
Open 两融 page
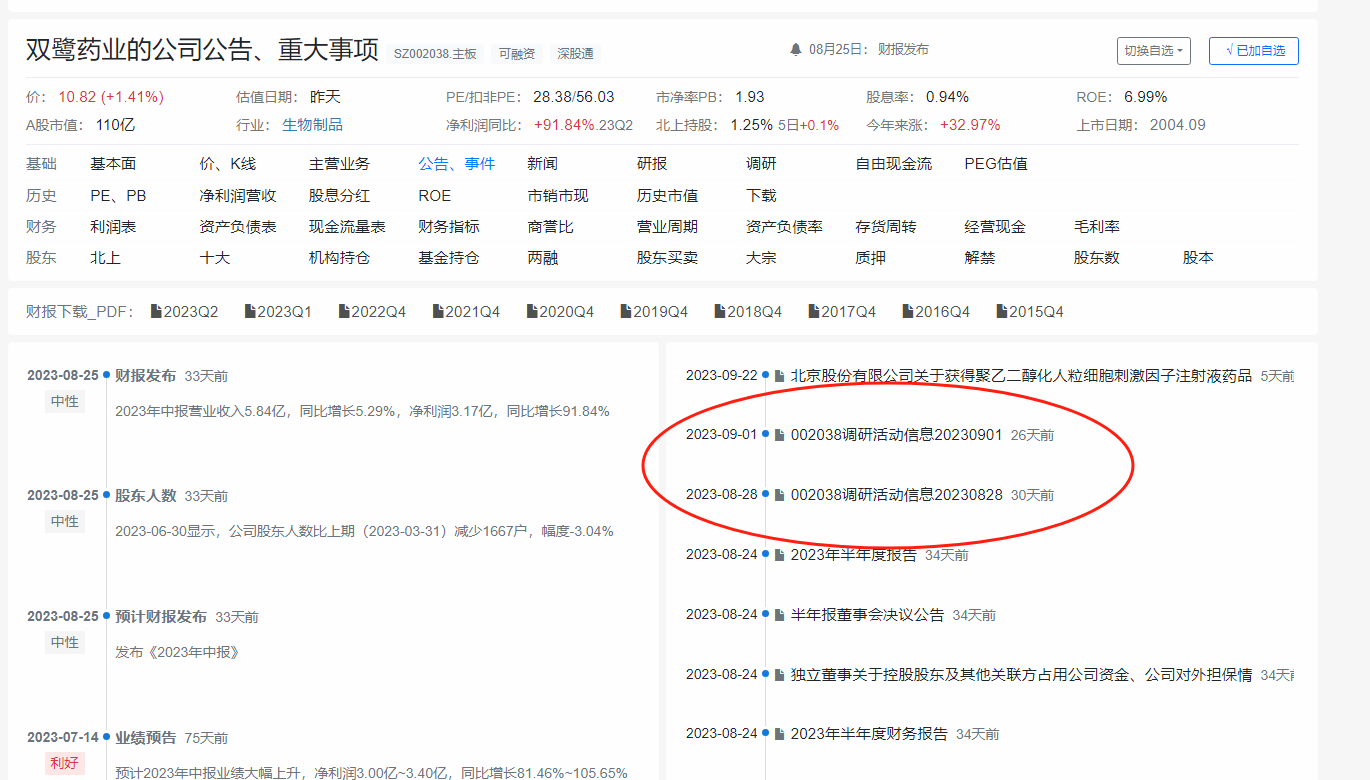pyautogui.click(x=542, y=258)
